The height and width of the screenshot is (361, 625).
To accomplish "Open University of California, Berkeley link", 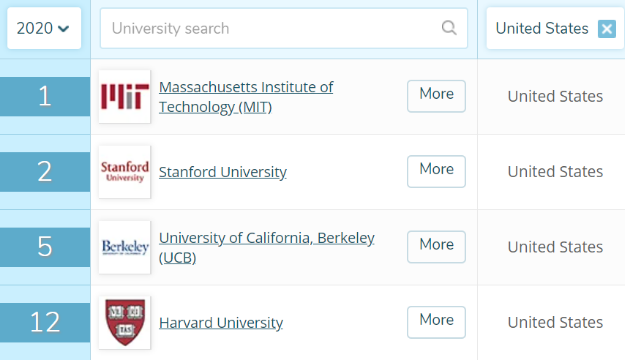I will coord(267,247).
